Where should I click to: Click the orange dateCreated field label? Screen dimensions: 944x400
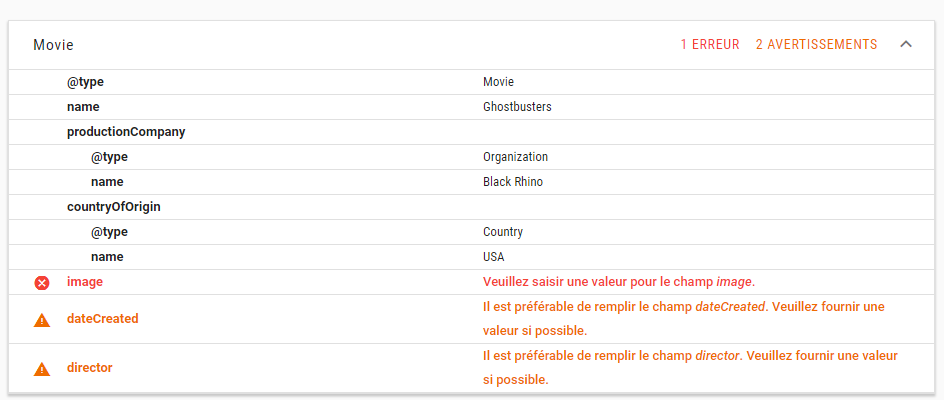click(x=102, y=319)
